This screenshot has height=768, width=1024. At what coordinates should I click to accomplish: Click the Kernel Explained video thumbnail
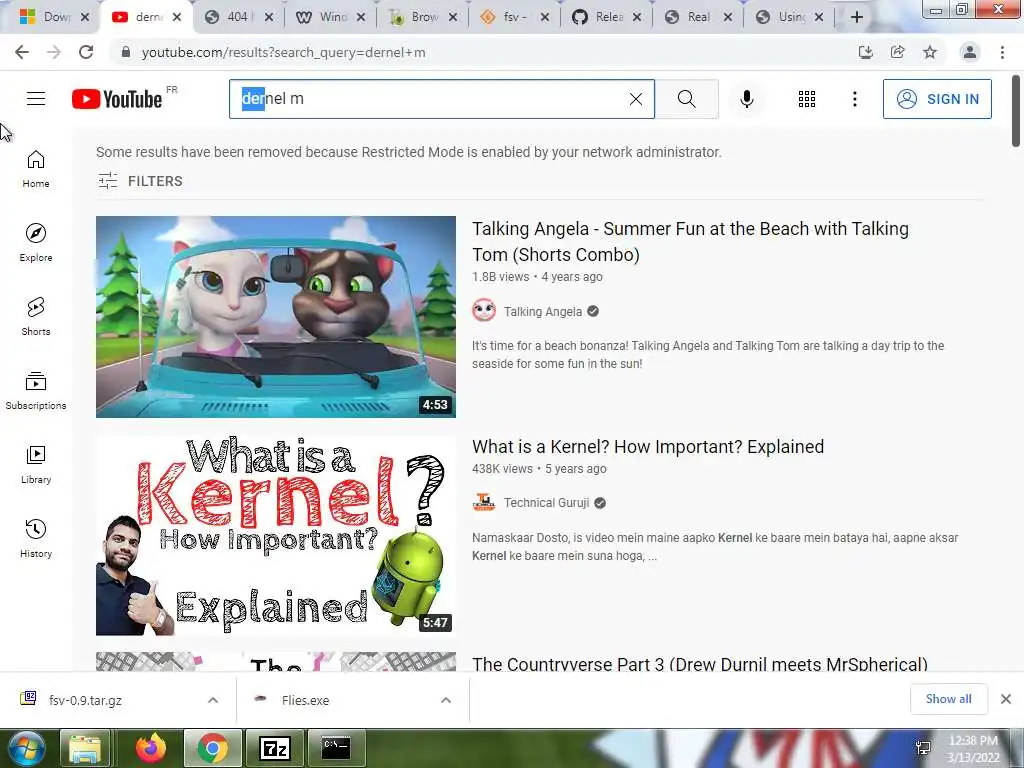coord(276,535)
